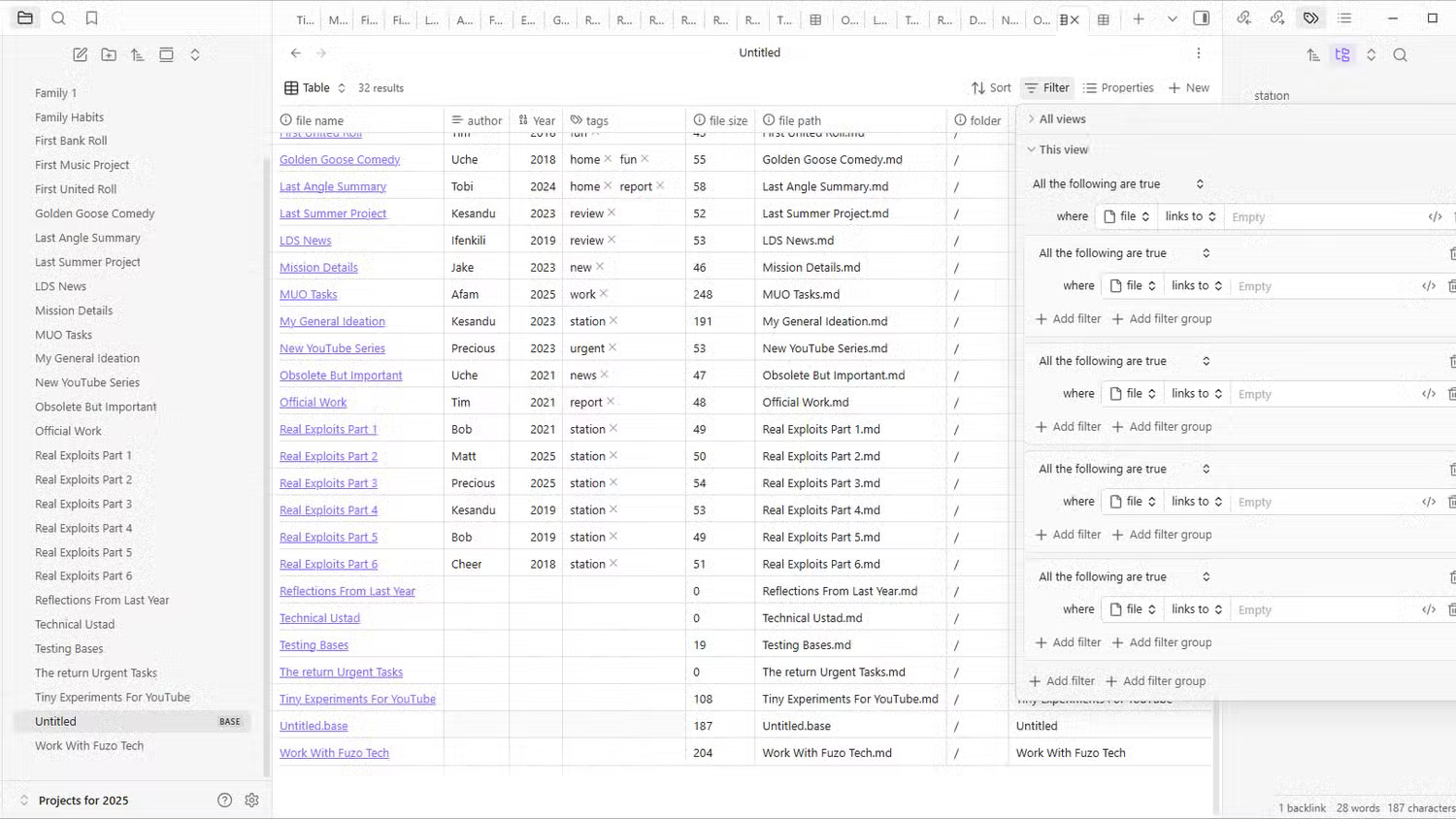This screenshot has height=819, width=1456.
Task: Click the Properties button in the toolbar
Action: [1118, 88]
